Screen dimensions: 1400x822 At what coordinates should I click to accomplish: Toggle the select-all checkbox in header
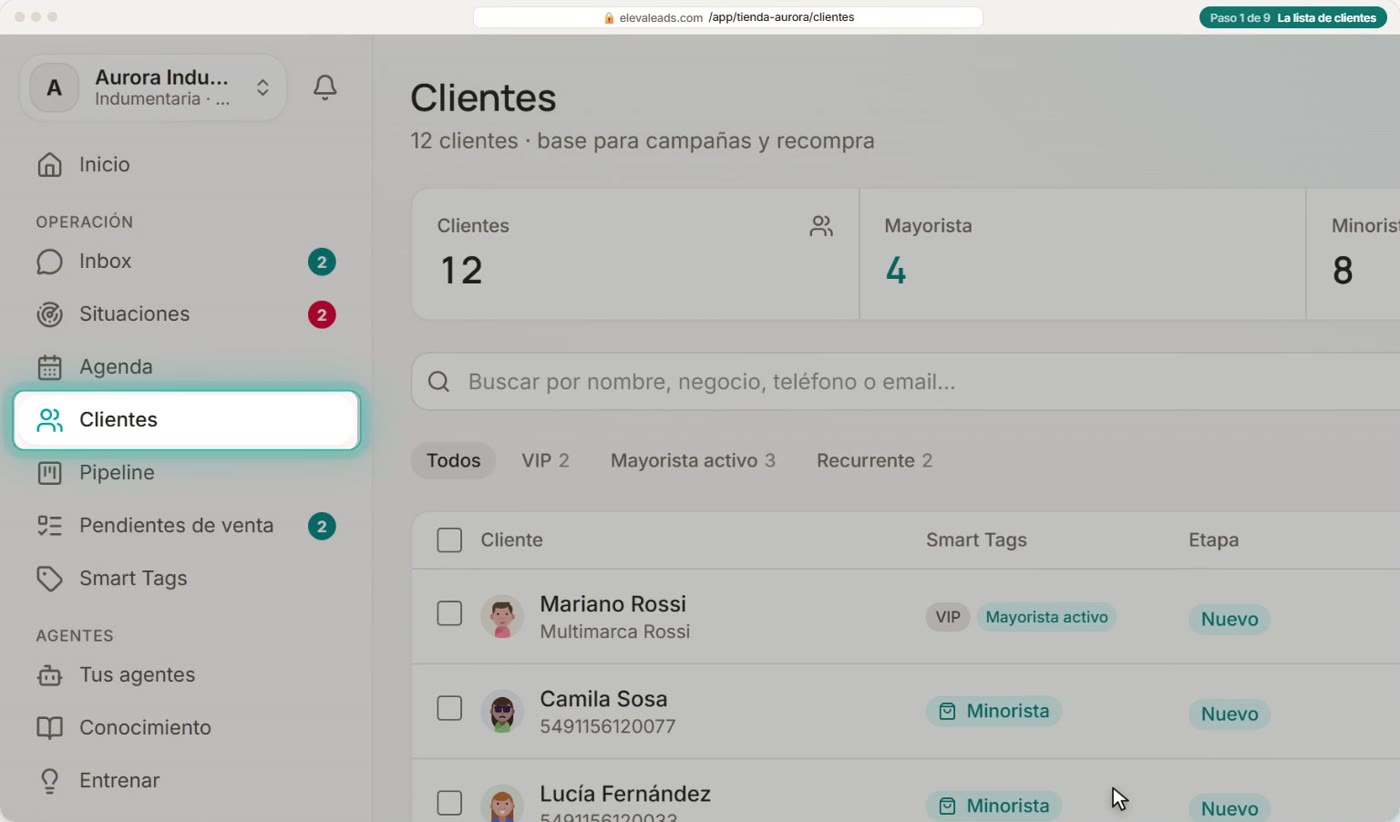(x=449, y=541)
